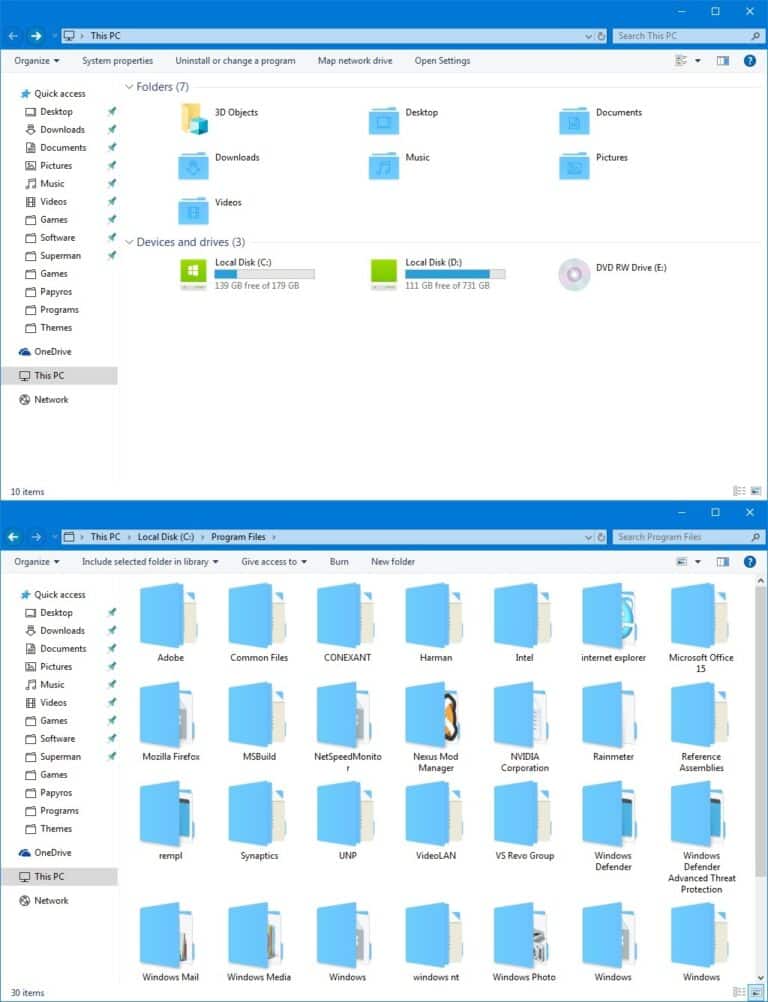This screenshot has height=1002, width=768.
Task: Click Map network drive in the toolbar
Action: [355, 61]
